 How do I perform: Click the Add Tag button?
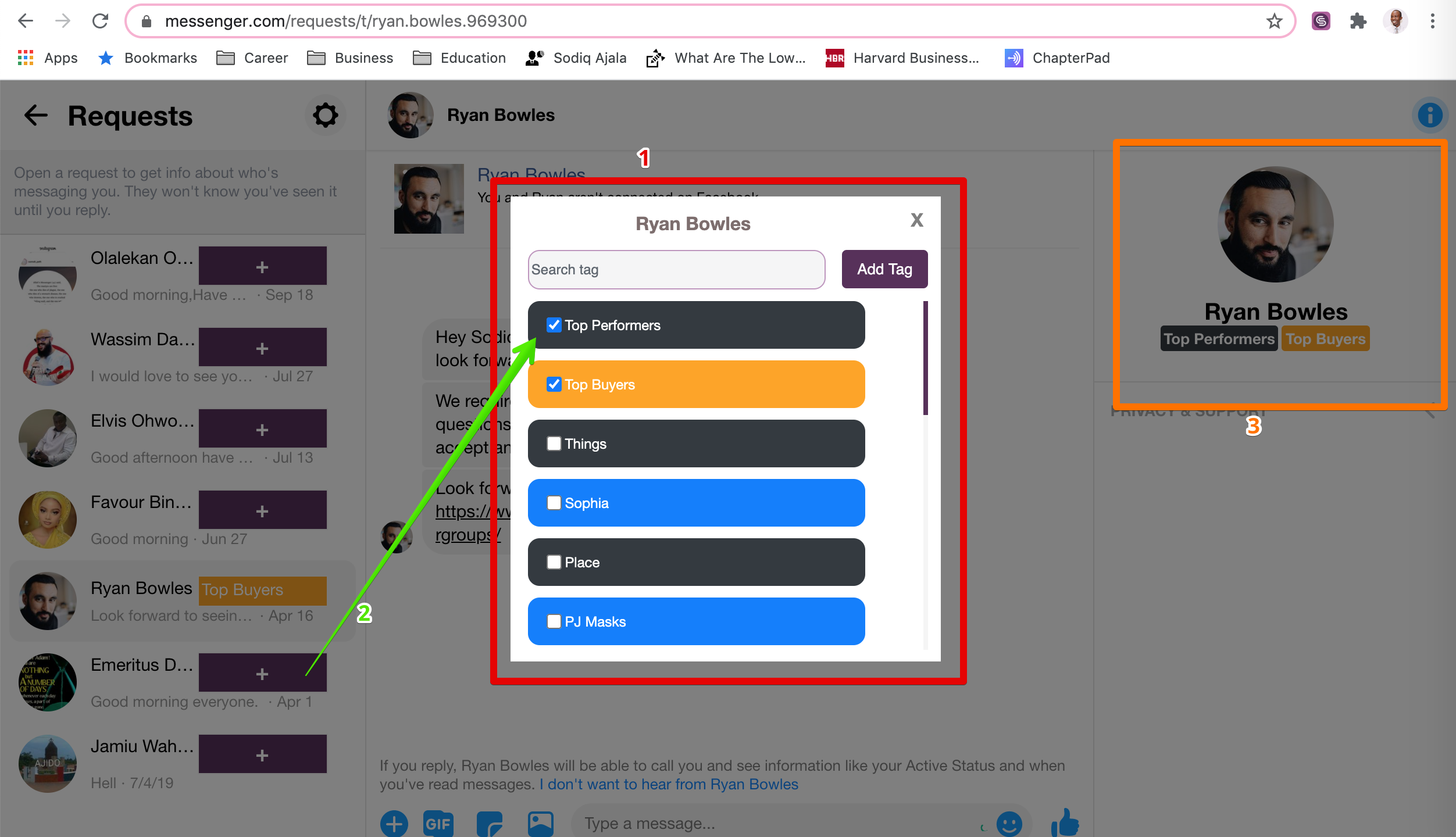tap(884, 269)
